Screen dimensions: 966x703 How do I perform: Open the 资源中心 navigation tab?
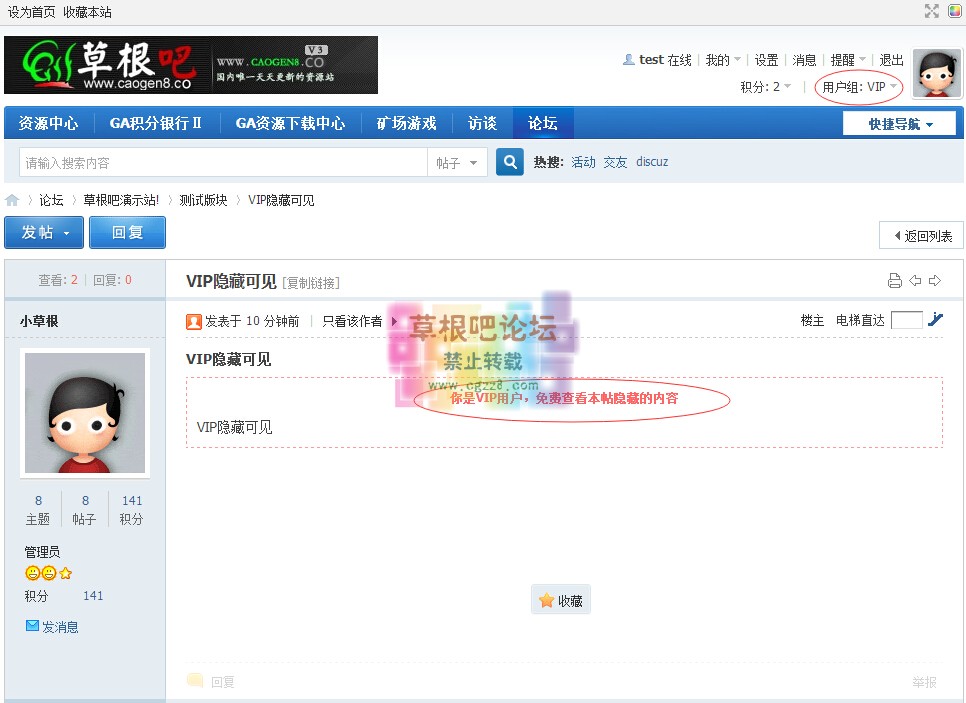[48, 124]
